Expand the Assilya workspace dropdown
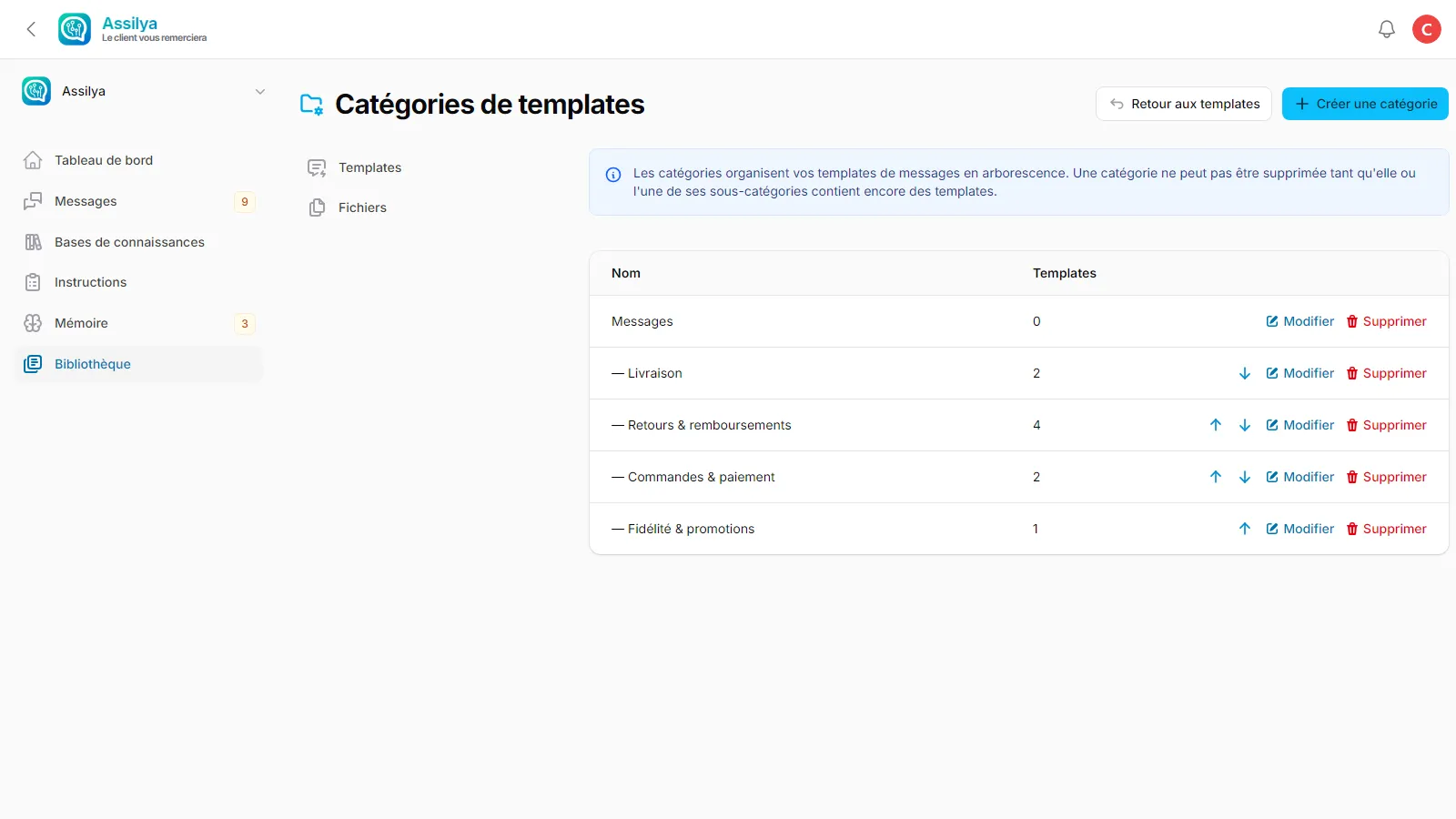The width and height of the screenshot is (1456, 819). 260,91
